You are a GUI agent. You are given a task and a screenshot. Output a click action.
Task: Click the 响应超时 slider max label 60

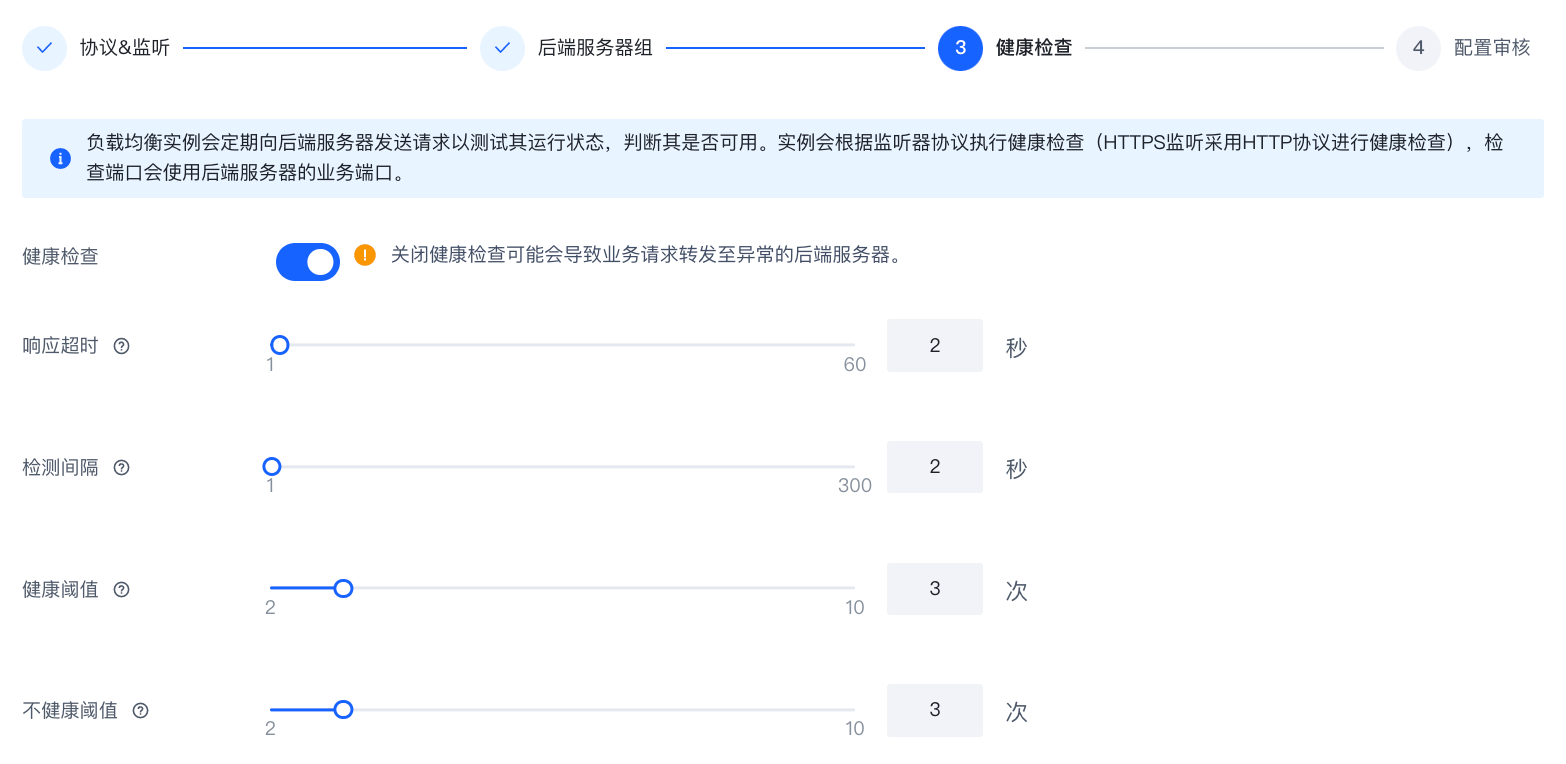855,365
